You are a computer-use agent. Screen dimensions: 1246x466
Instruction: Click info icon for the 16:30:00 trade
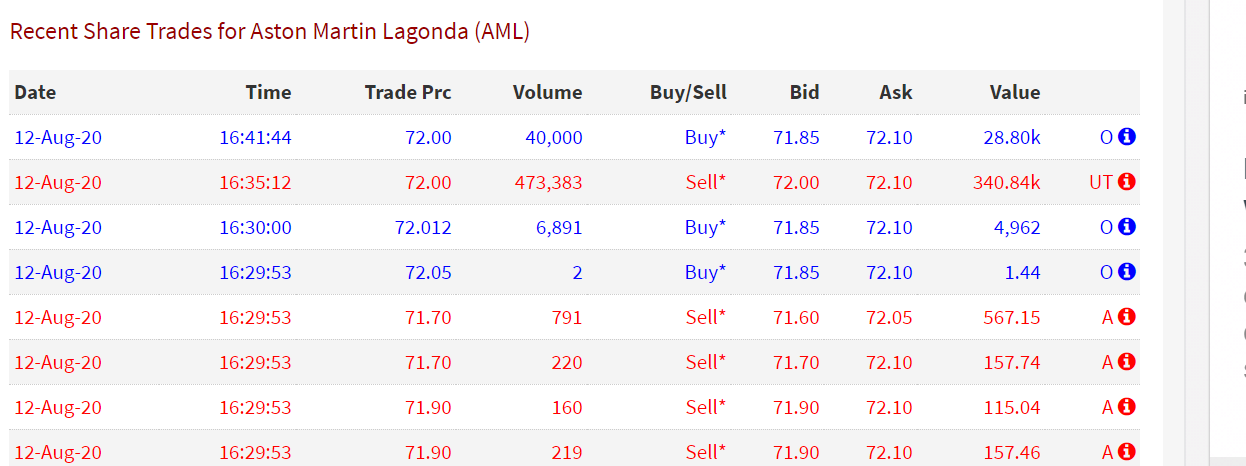[1127, 227]
